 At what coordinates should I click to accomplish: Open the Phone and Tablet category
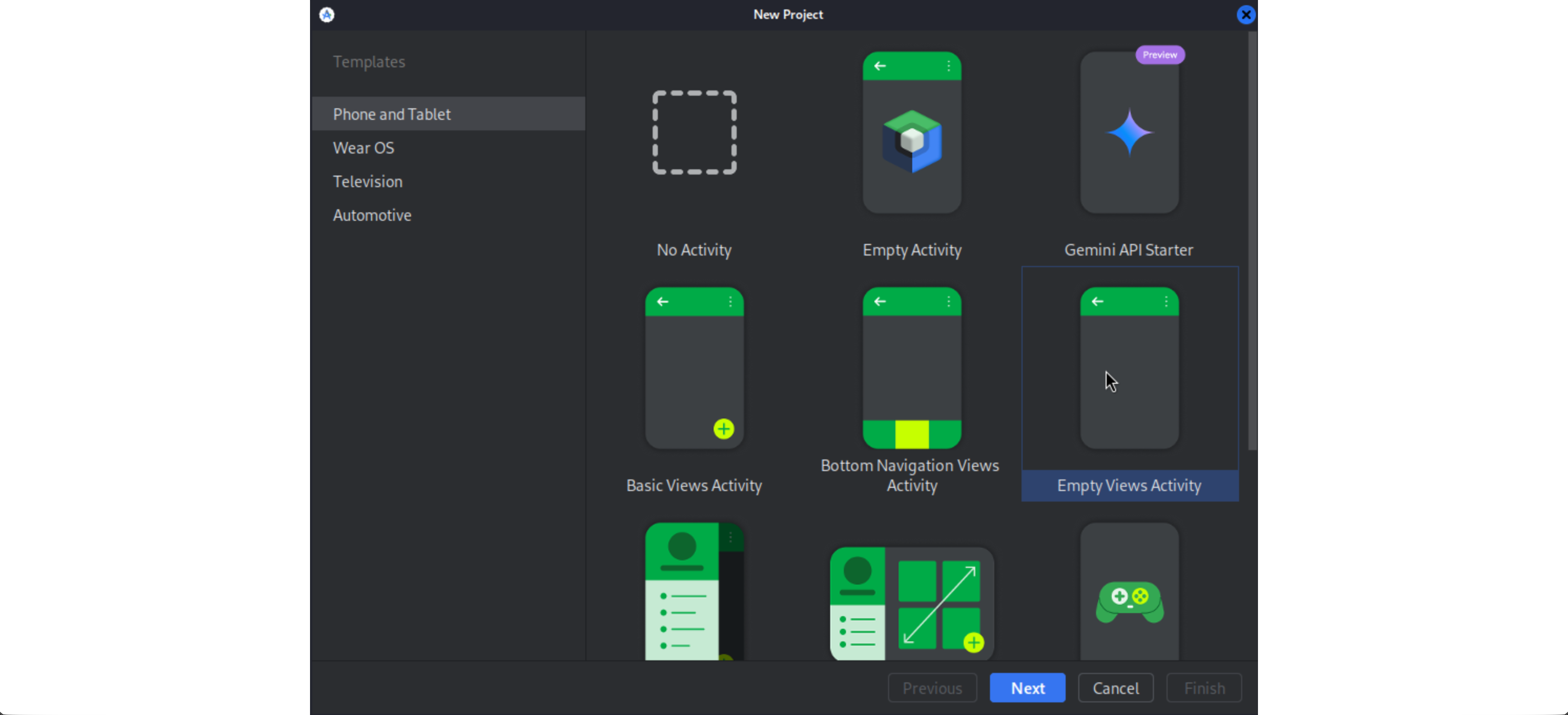(448, 114)
